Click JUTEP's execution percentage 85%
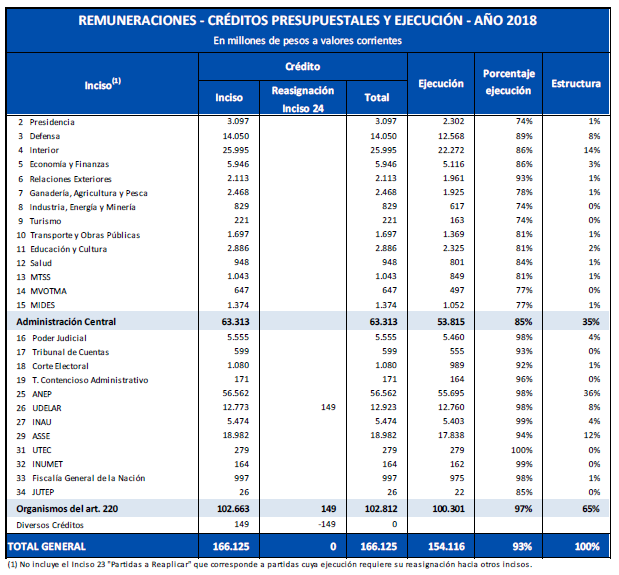This screenshot has height=575, width=619. (x=524, y=493)
